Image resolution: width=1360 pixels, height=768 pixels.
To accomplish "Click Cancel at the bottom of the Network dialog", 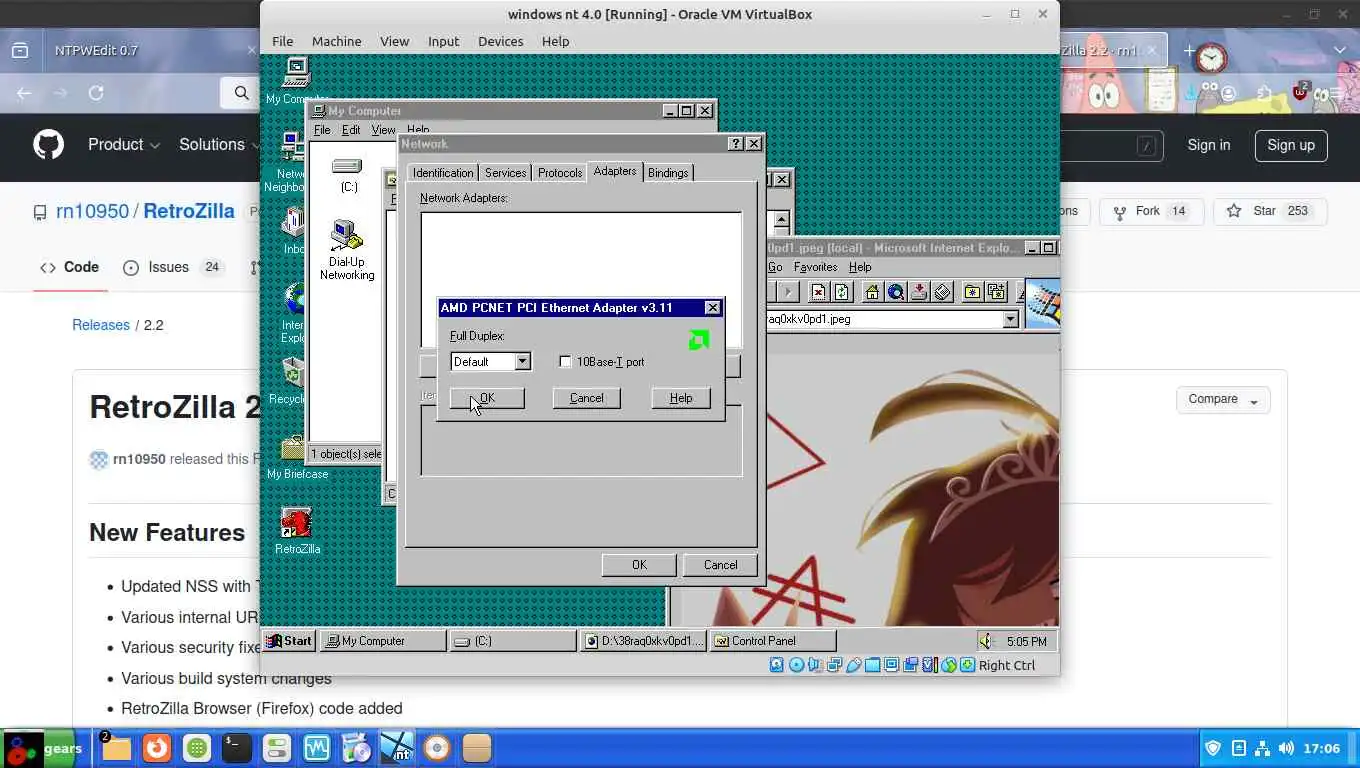I will coord(720,565).
